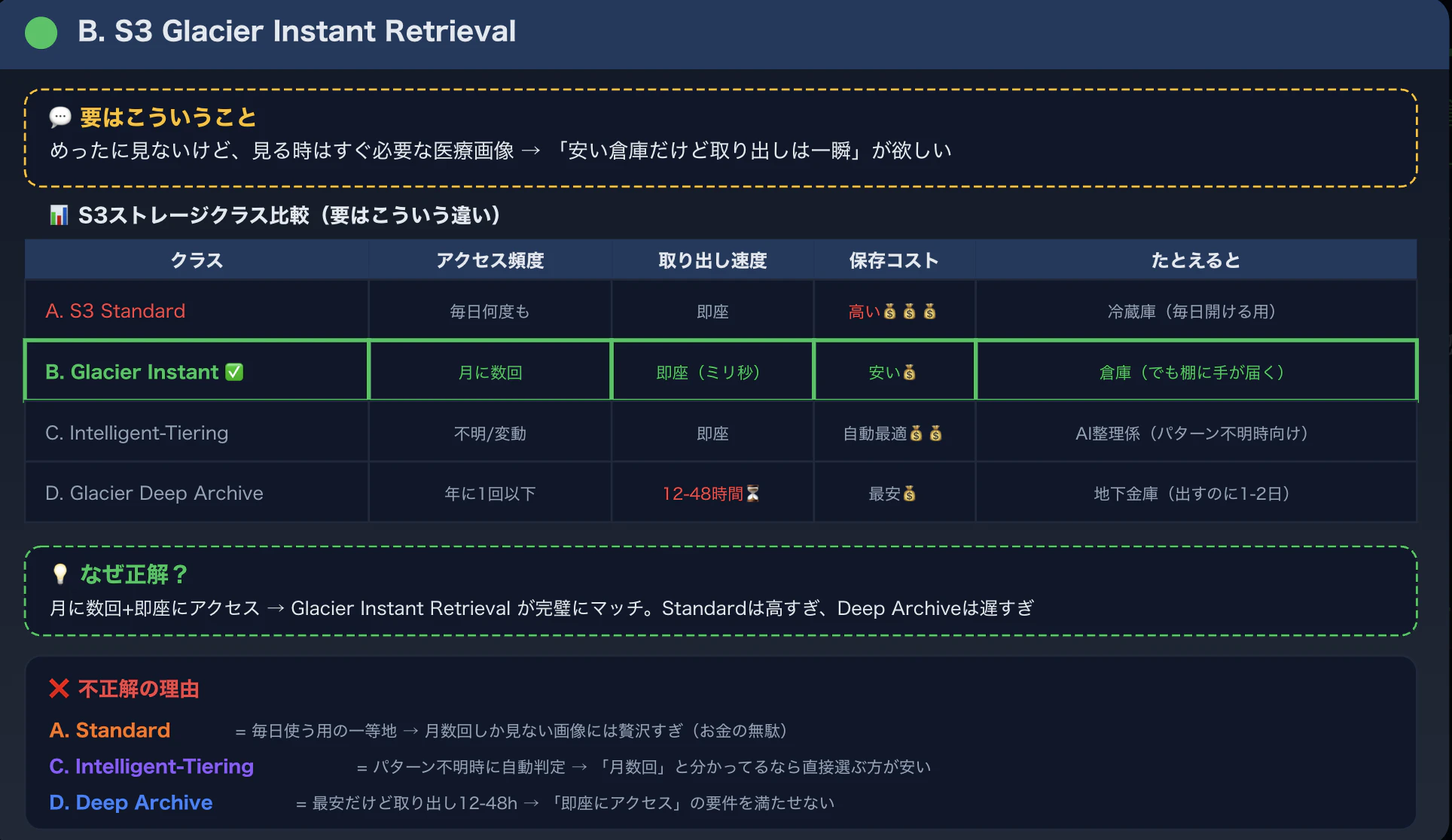Select the C. Intelligent-Tiering table cell

197,433
